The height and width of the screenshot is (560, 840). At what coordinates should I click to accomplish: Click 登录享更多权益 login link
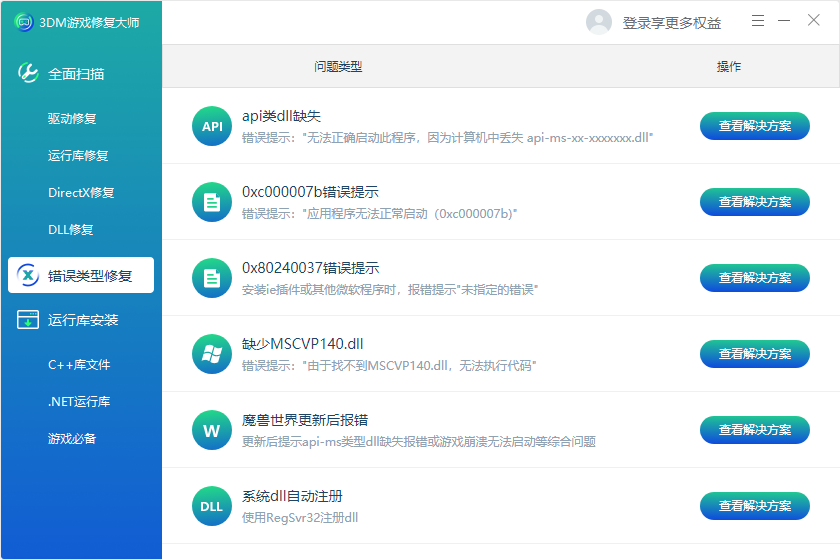click(x=671, y=23)
